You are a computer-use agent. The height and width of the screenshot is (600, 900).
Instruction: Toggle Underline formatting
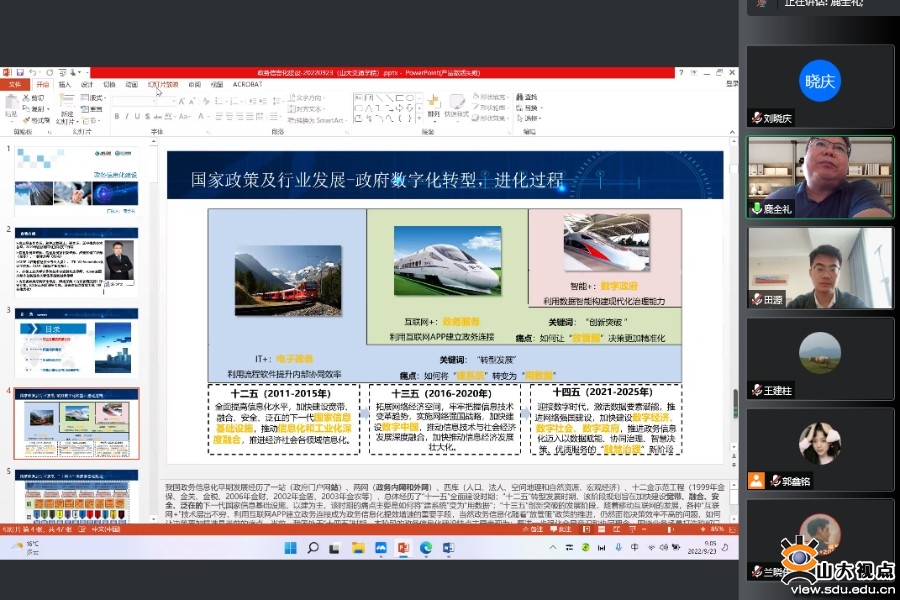point(137,117)
